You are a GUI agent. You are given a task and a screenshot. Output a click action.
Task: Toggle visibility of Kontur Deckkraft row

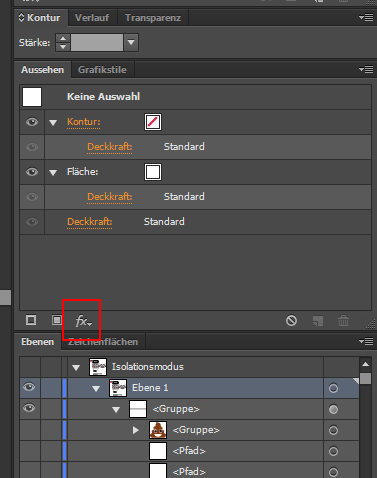point(32,147)
